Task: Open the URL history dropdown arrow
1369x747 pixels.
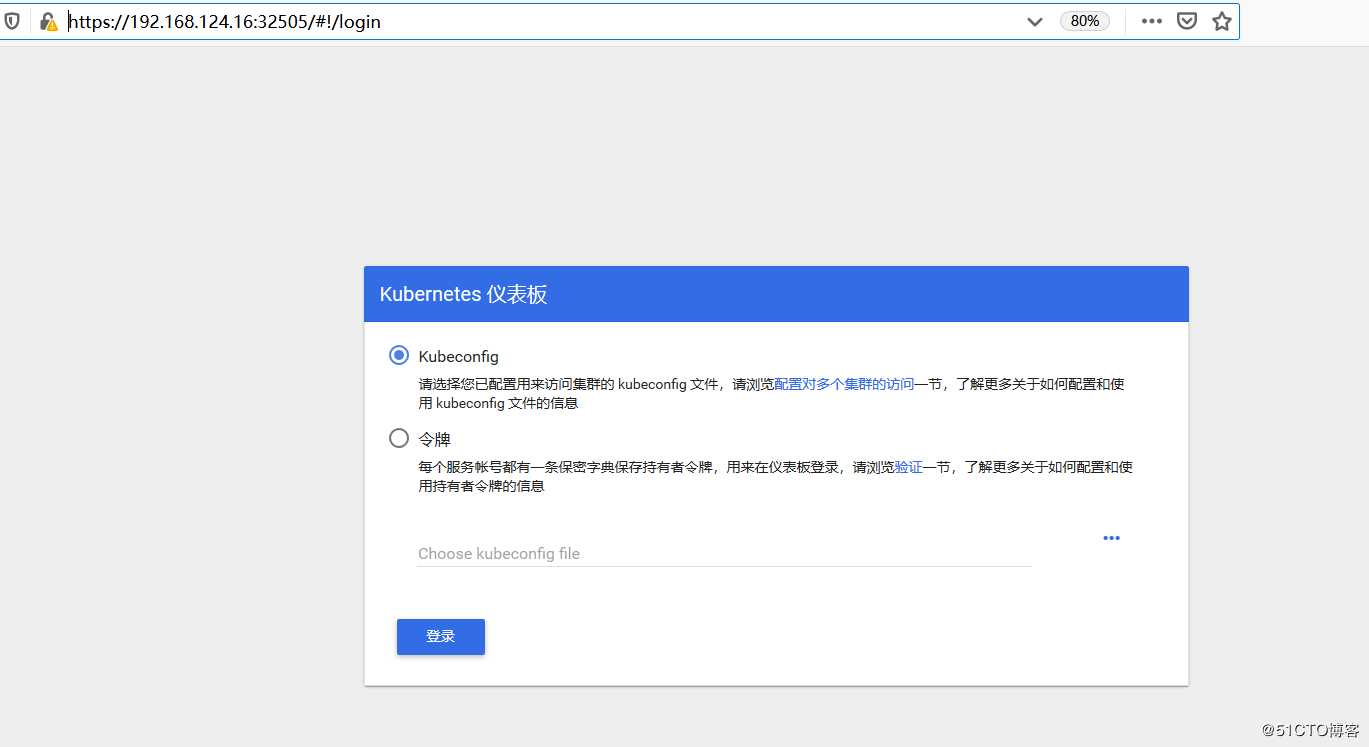Action: 1035,21
